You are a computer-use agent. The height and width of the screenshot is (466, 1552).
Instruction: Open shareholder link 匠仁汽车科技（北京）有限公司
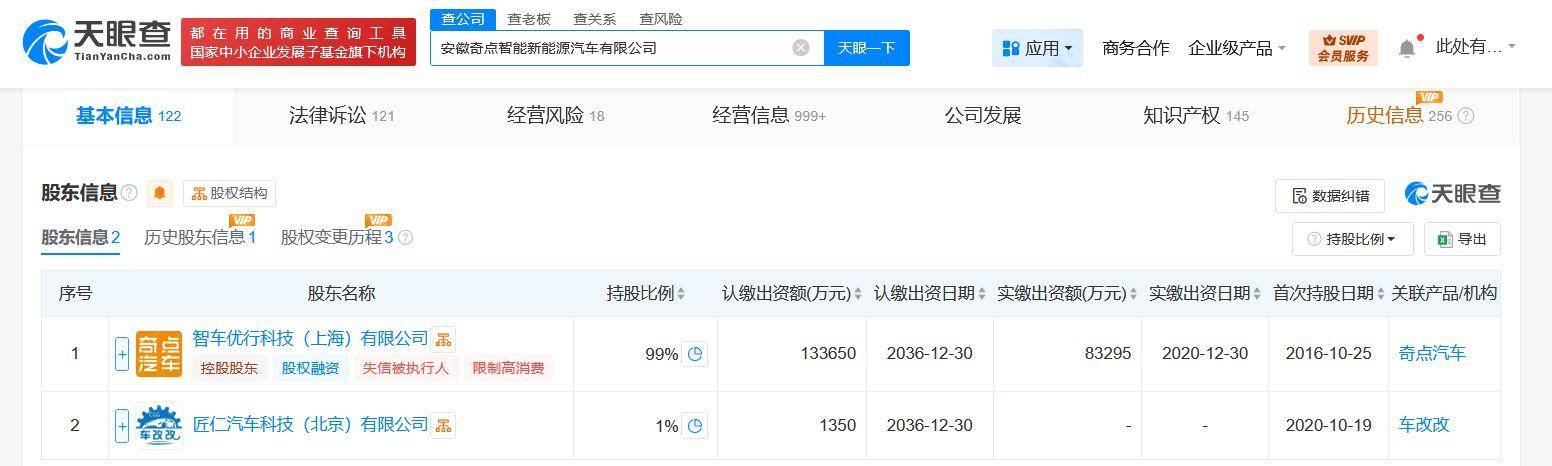point(310,425)
